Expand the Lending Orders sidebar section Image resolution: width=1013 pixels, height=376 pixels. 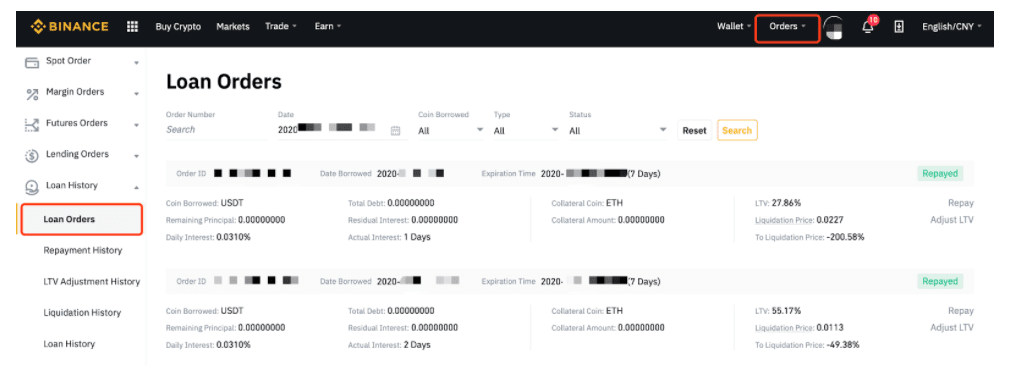tap(136, 156)
